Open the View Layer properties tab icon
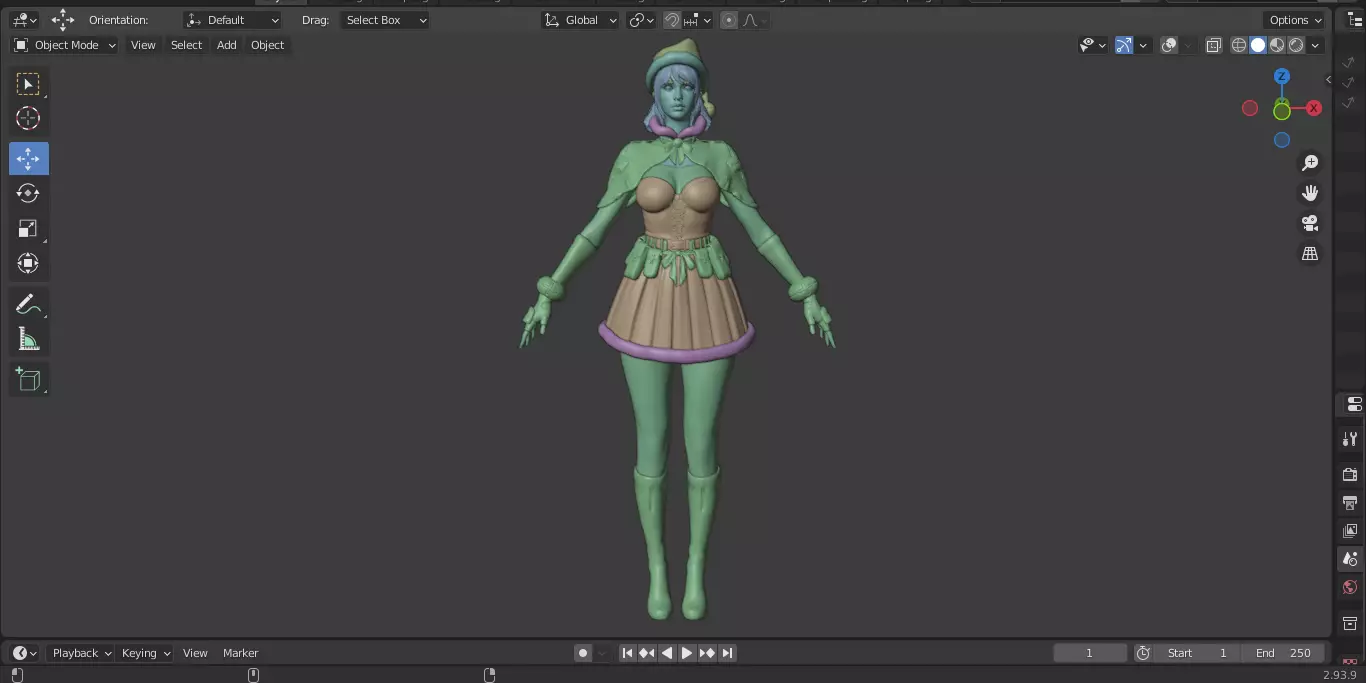1366x683 pixels. click(x=1350, y=530)
